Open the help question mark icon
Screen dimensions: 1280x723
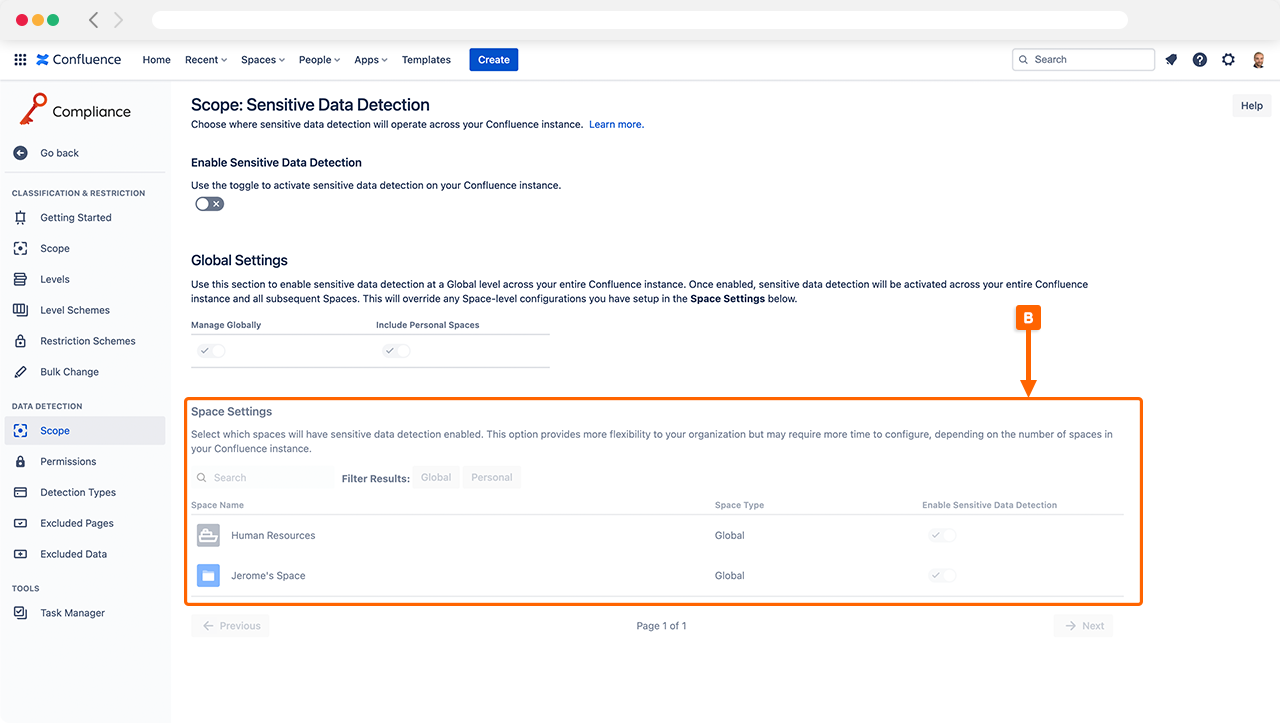pos(1200,60)
